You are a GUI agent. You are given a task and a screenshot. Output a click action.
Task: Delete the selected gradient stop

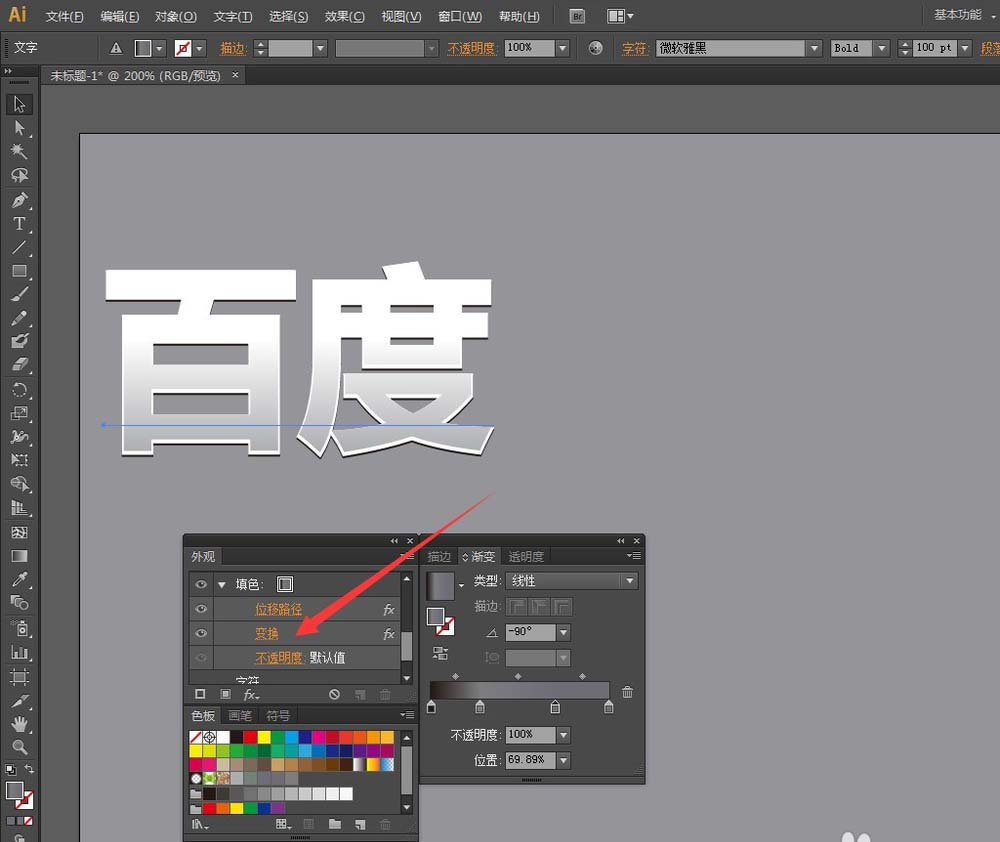628,692
